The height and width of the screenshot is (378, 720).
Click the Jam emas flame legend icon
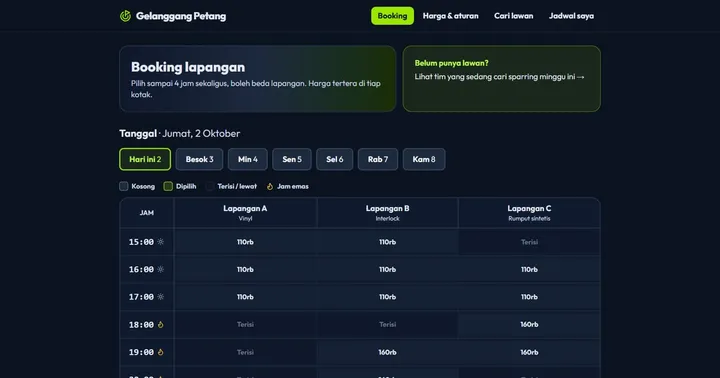(270, 186)
